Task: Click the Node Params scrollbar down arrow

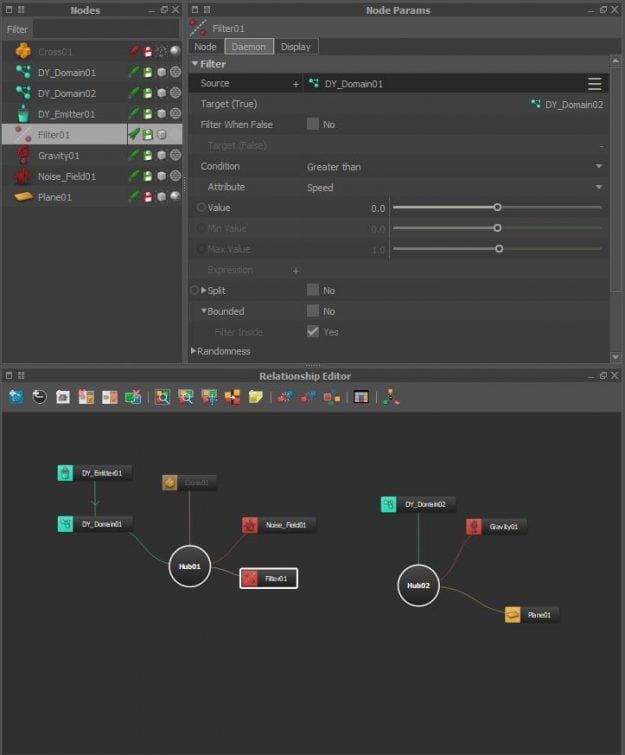Action: tap(615, 357)
